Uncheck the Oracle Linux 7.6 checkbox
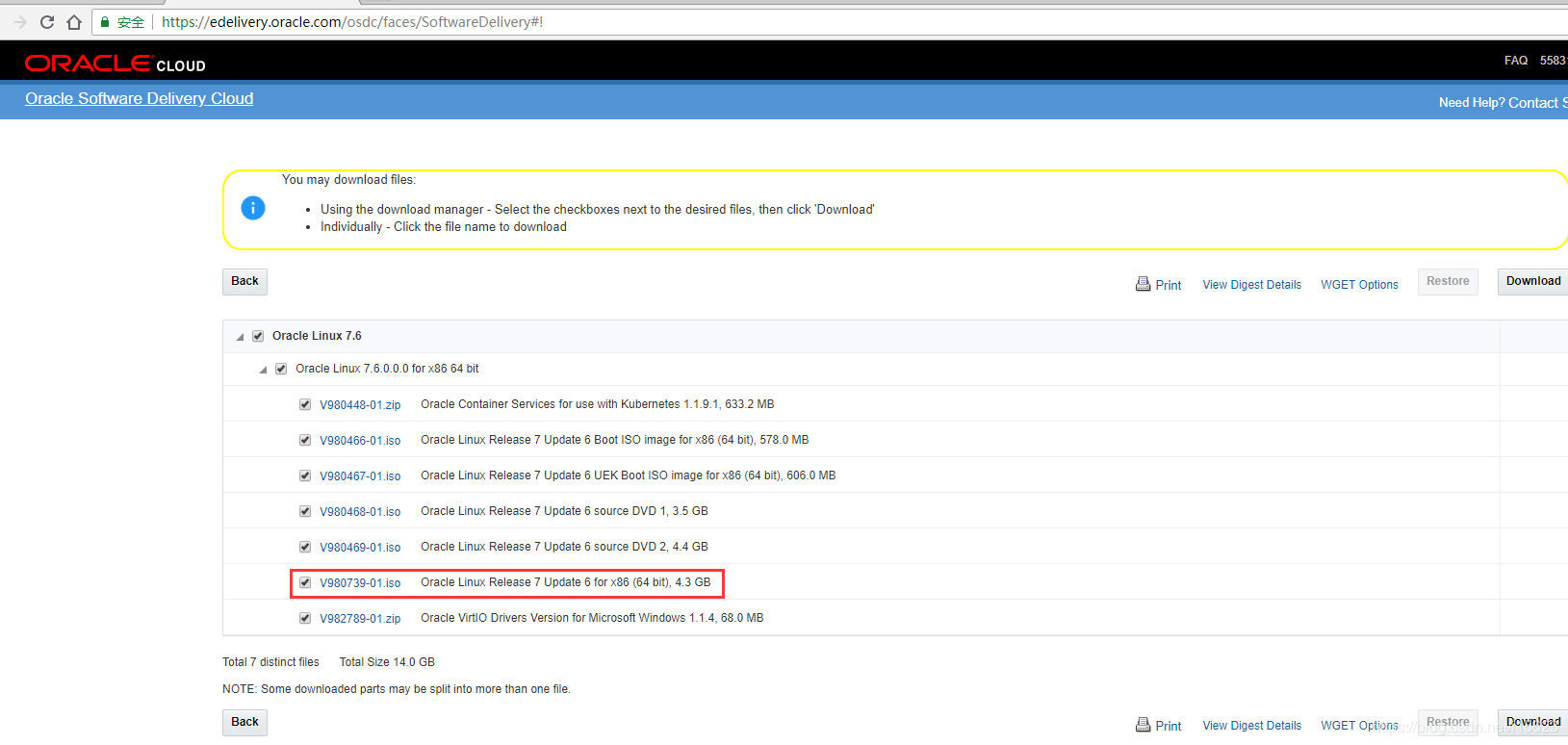The image size is (1568, 745). pos(258,336)
